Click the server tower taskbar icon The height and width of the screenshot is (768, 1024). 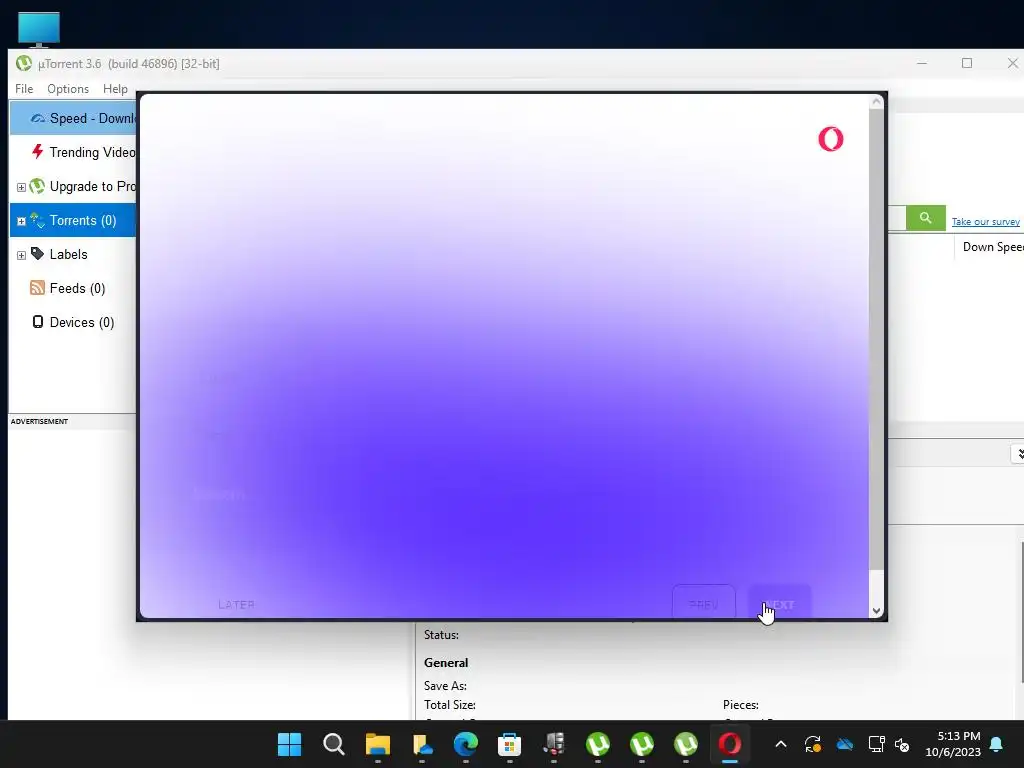click(554, 744)
